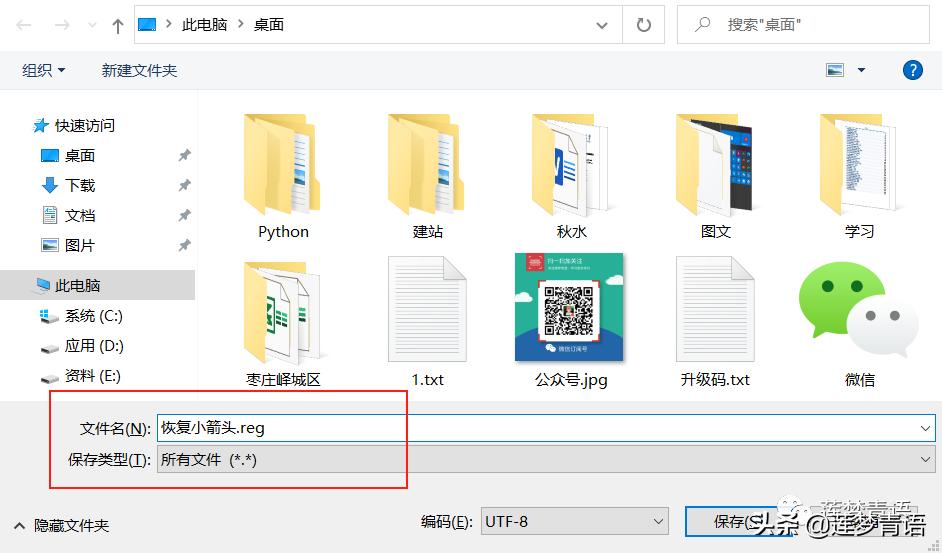Open the 保存类型 combo box

(x=546, y=459)
